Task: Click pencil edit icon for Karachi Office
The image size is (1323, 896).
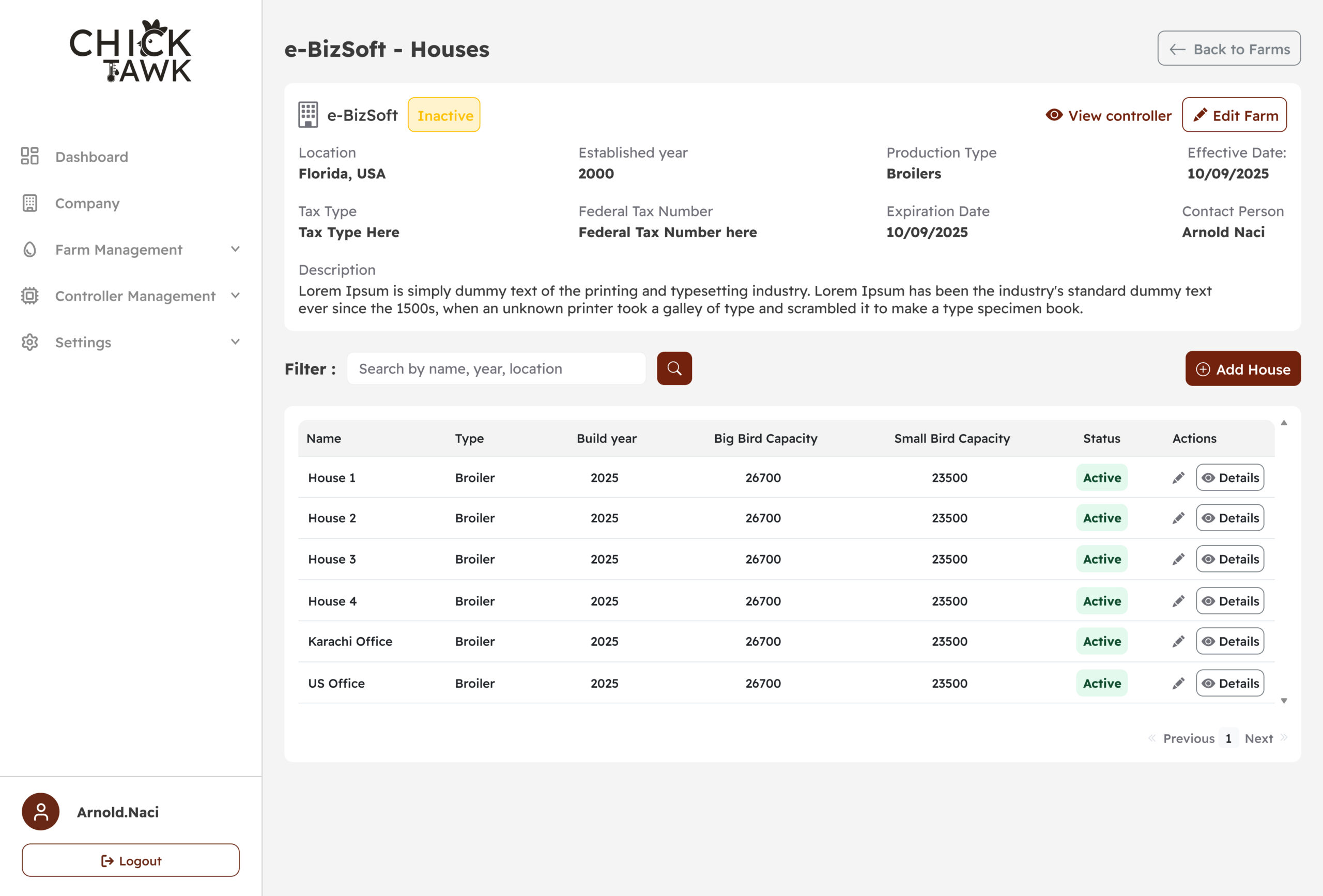Action: (1178, 642)
